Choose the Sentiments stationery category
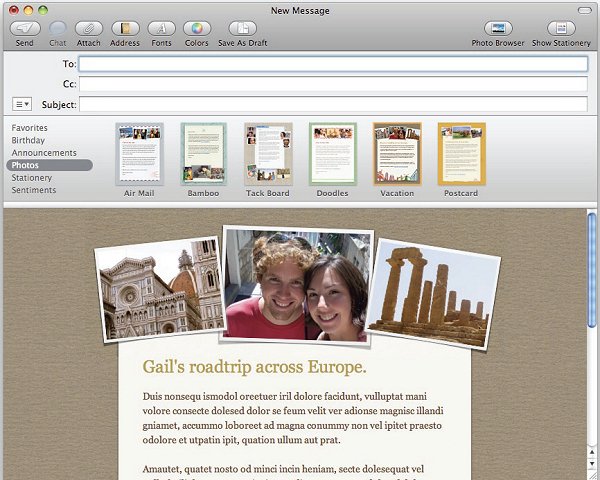Viewport: 600px width, 480px height. click(34, 190)
